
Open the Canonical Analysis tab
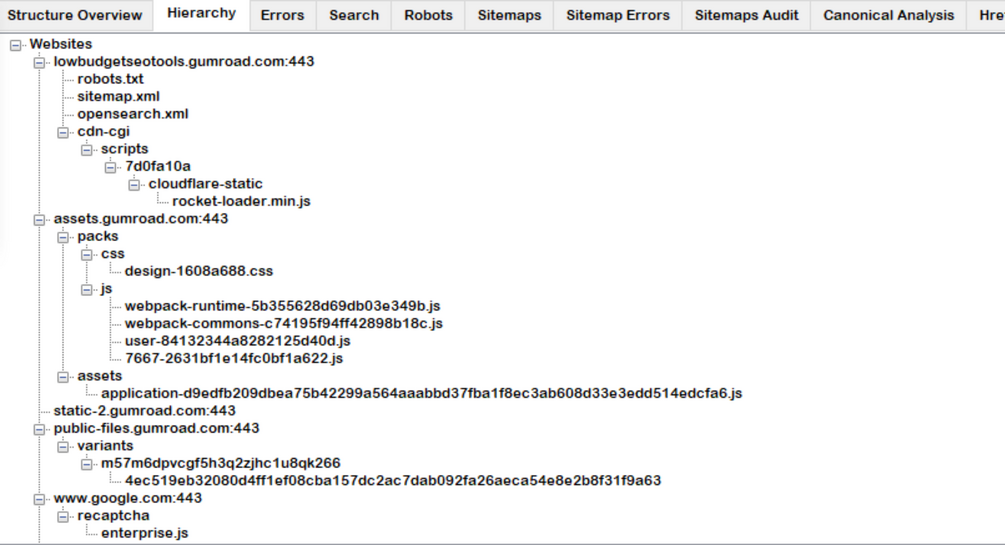click(888, 15)
